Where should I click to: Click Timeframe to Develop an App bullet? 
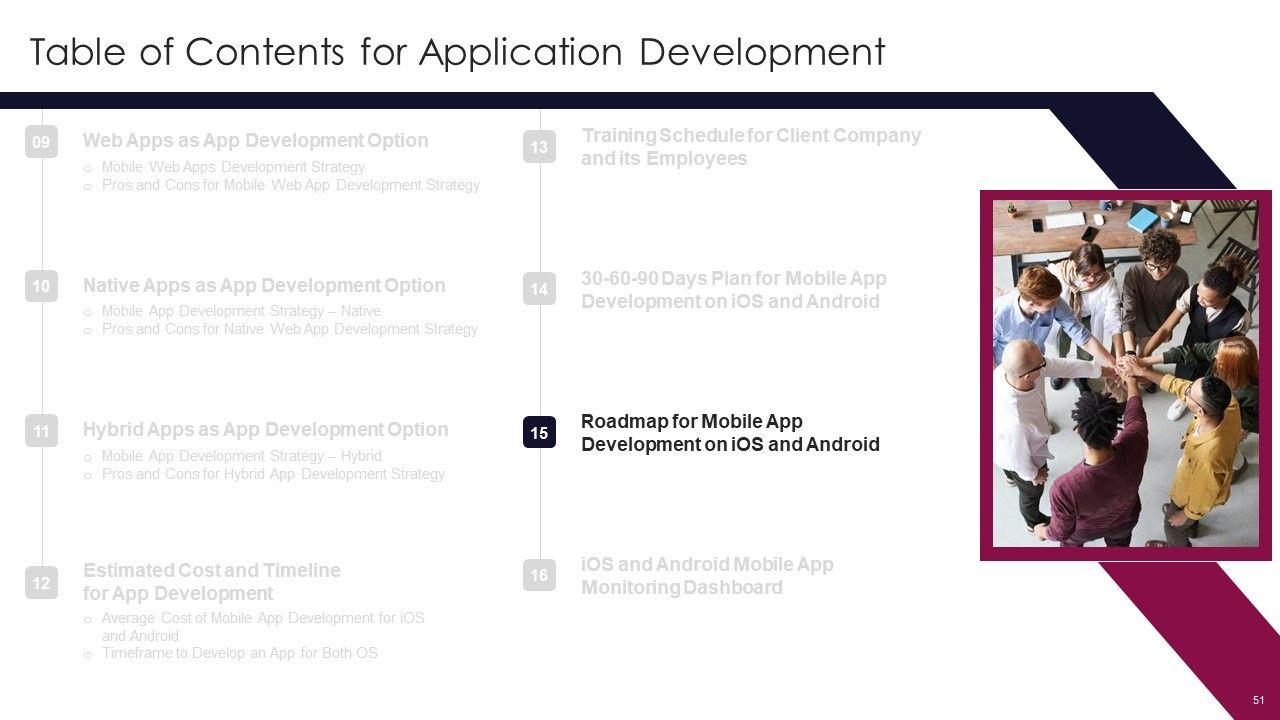point(239,653)
